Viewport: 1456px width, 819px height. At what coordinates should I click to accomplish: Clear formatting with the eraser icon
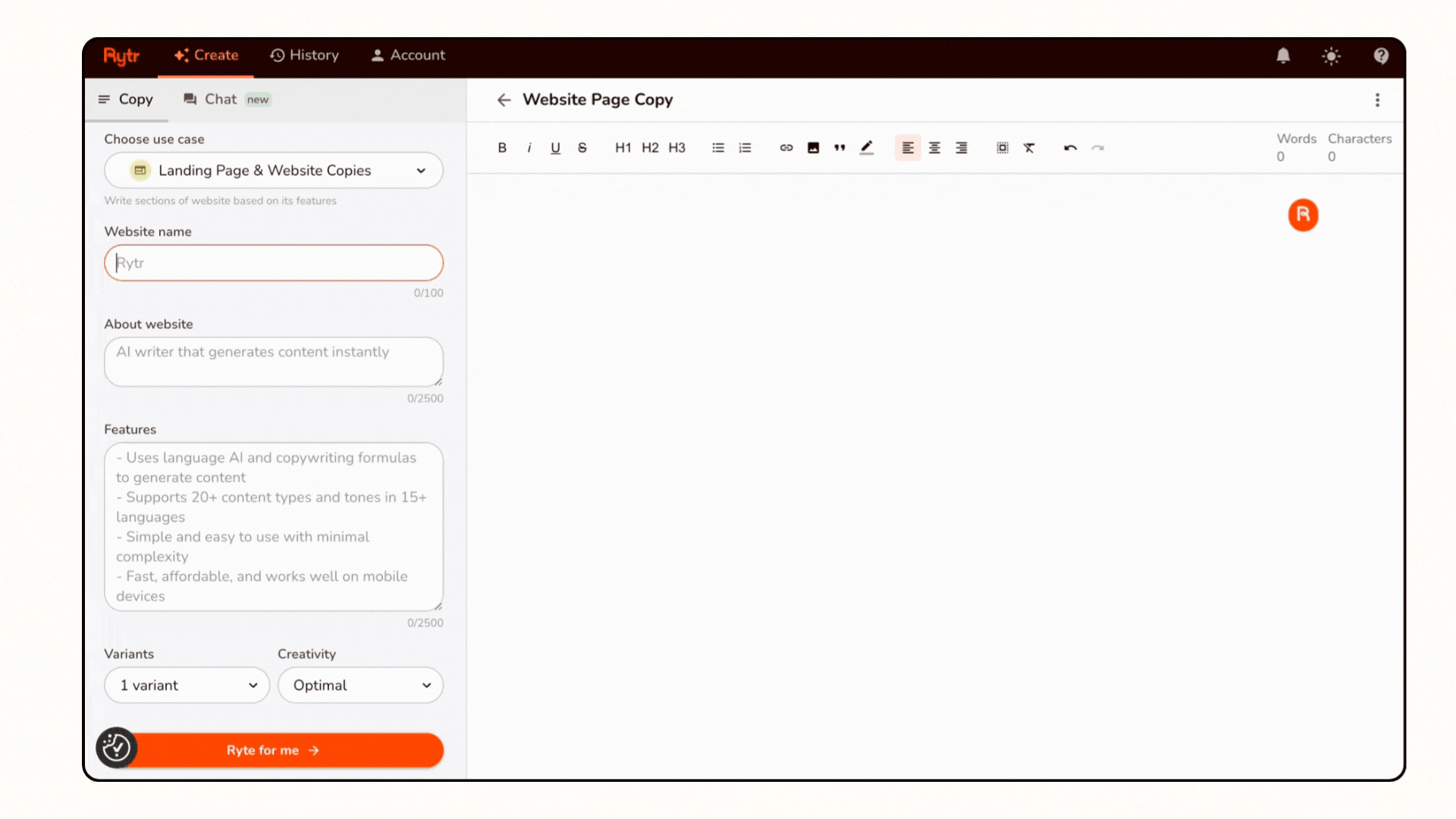(1030, 147)
